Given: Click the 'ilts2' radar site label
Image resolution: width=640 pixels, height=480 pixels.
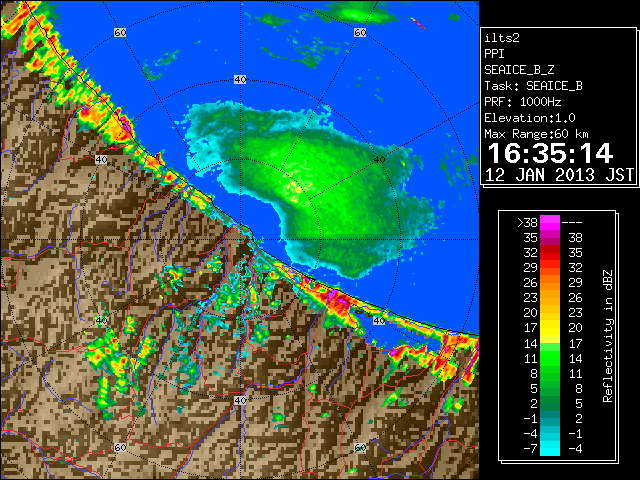Looking at the screenshot, I should pos(502,38).
